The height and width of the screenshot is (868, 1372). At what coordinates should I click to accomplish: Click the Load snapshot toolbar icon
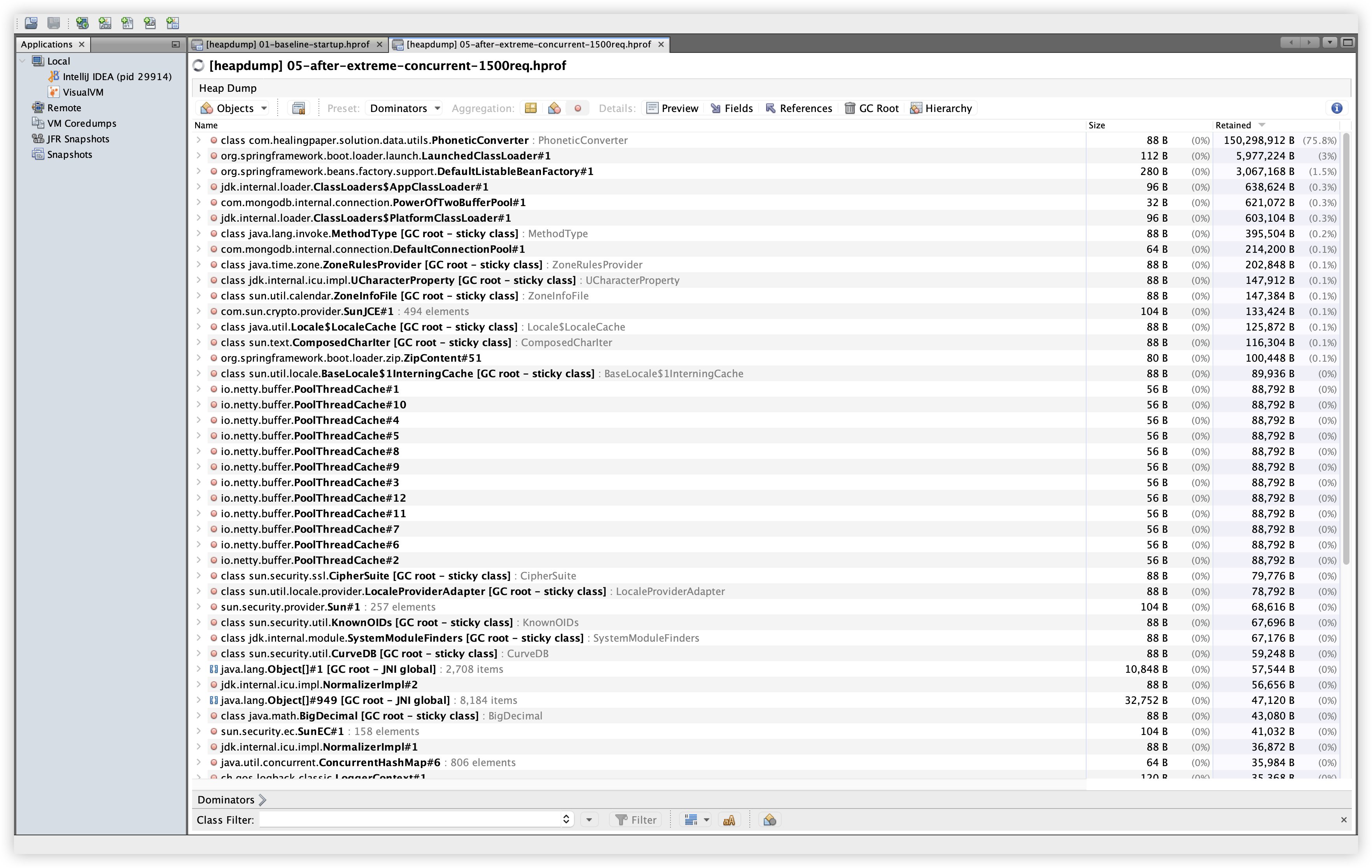coord(31,23)
